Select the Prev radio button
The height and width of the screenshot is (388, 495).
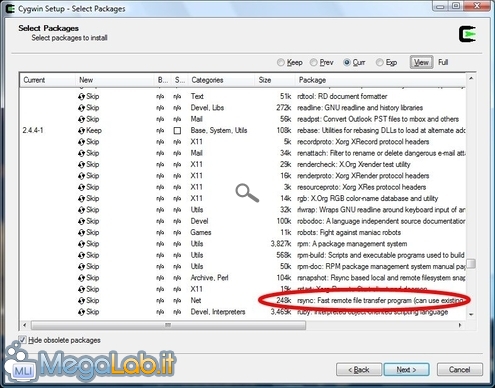[313, 62]
